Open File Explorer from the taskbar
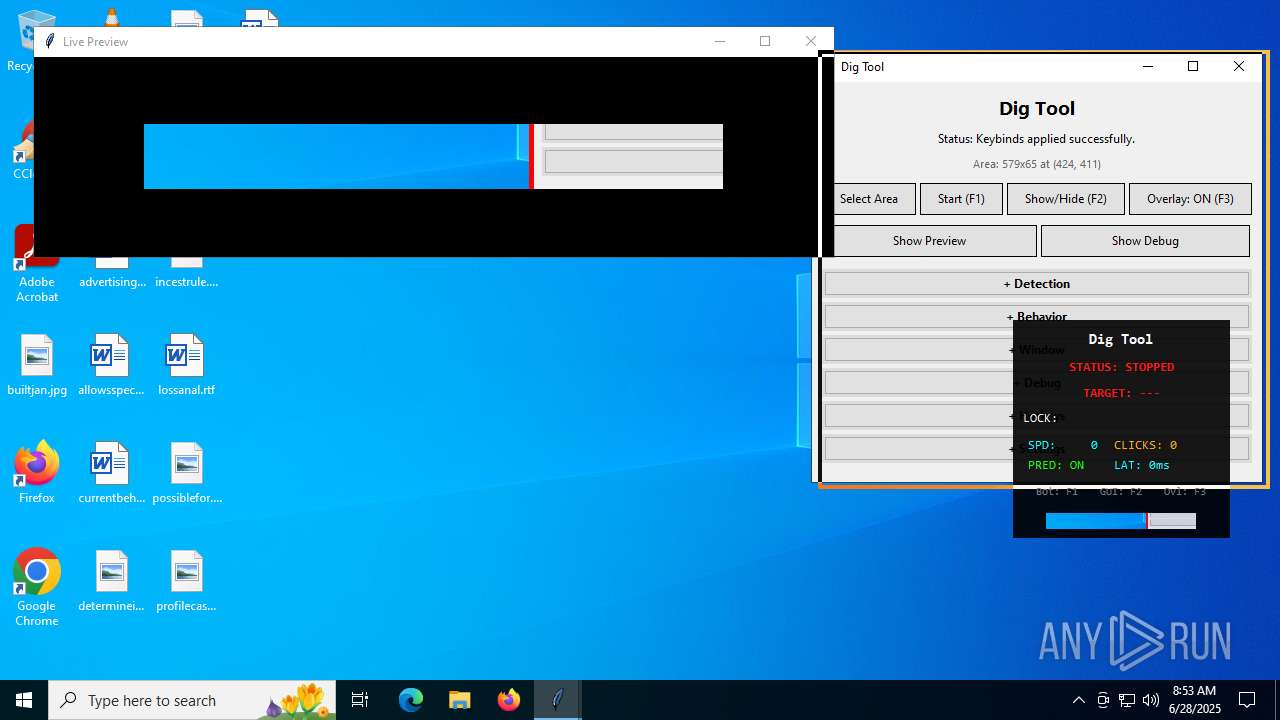Image resolution: width=1280 pixels, height=720 pixels. [x=459, y=700]
